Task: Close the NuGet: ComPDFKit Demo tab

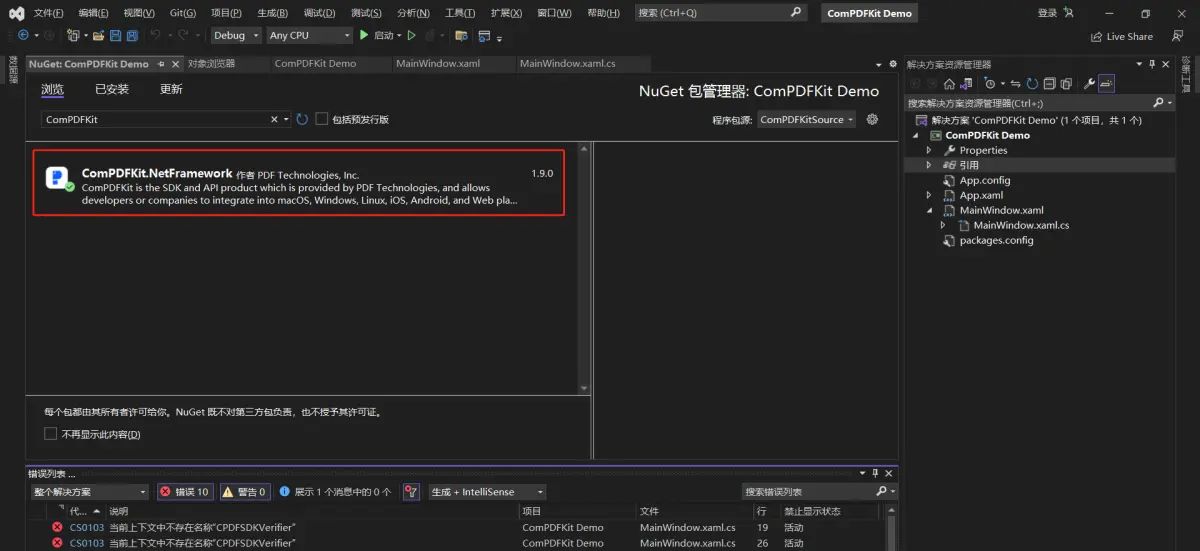Action: coord(176,64)
